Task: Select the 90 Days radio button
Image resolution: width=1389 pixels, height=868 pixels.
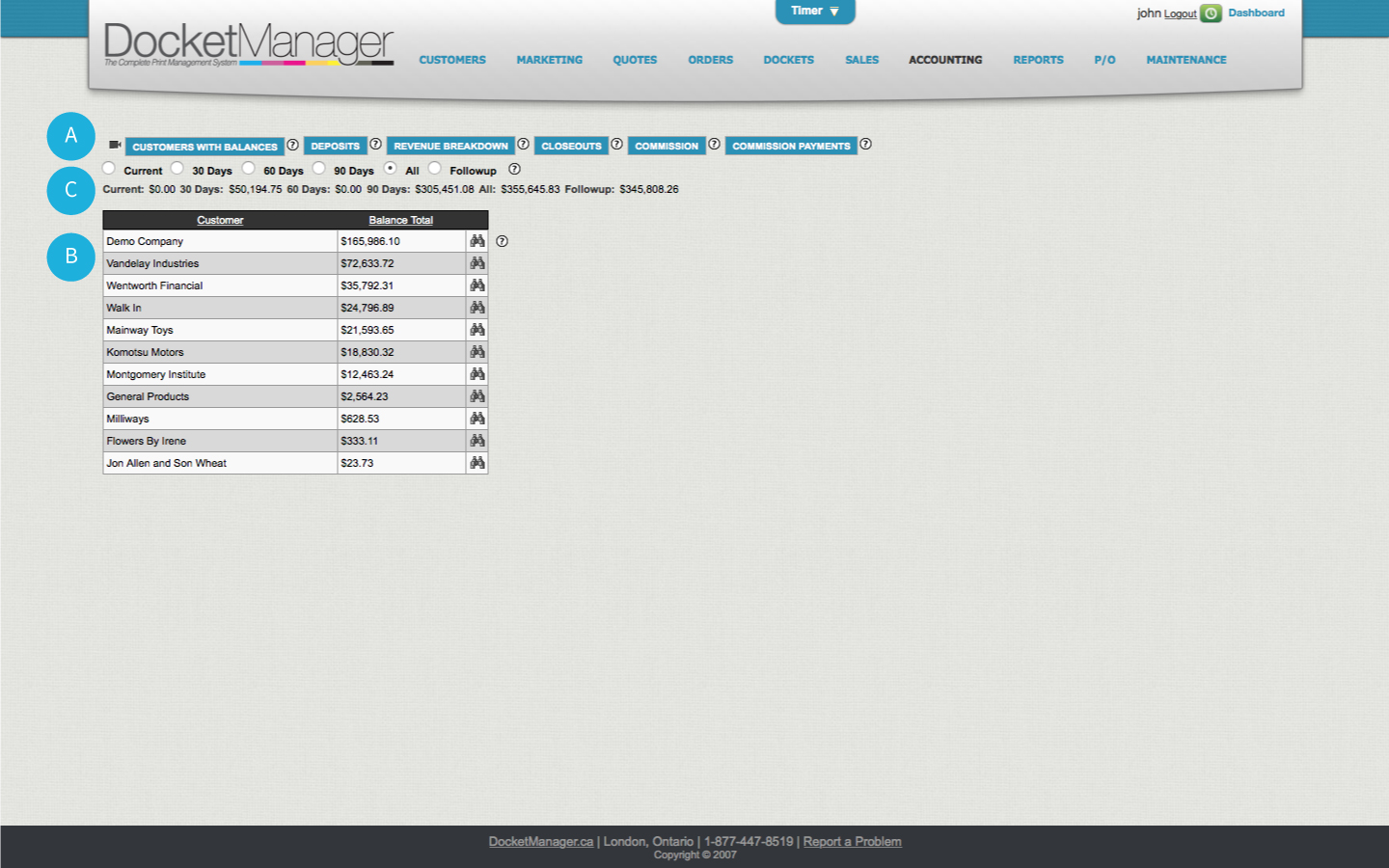Action: [318, 167]
